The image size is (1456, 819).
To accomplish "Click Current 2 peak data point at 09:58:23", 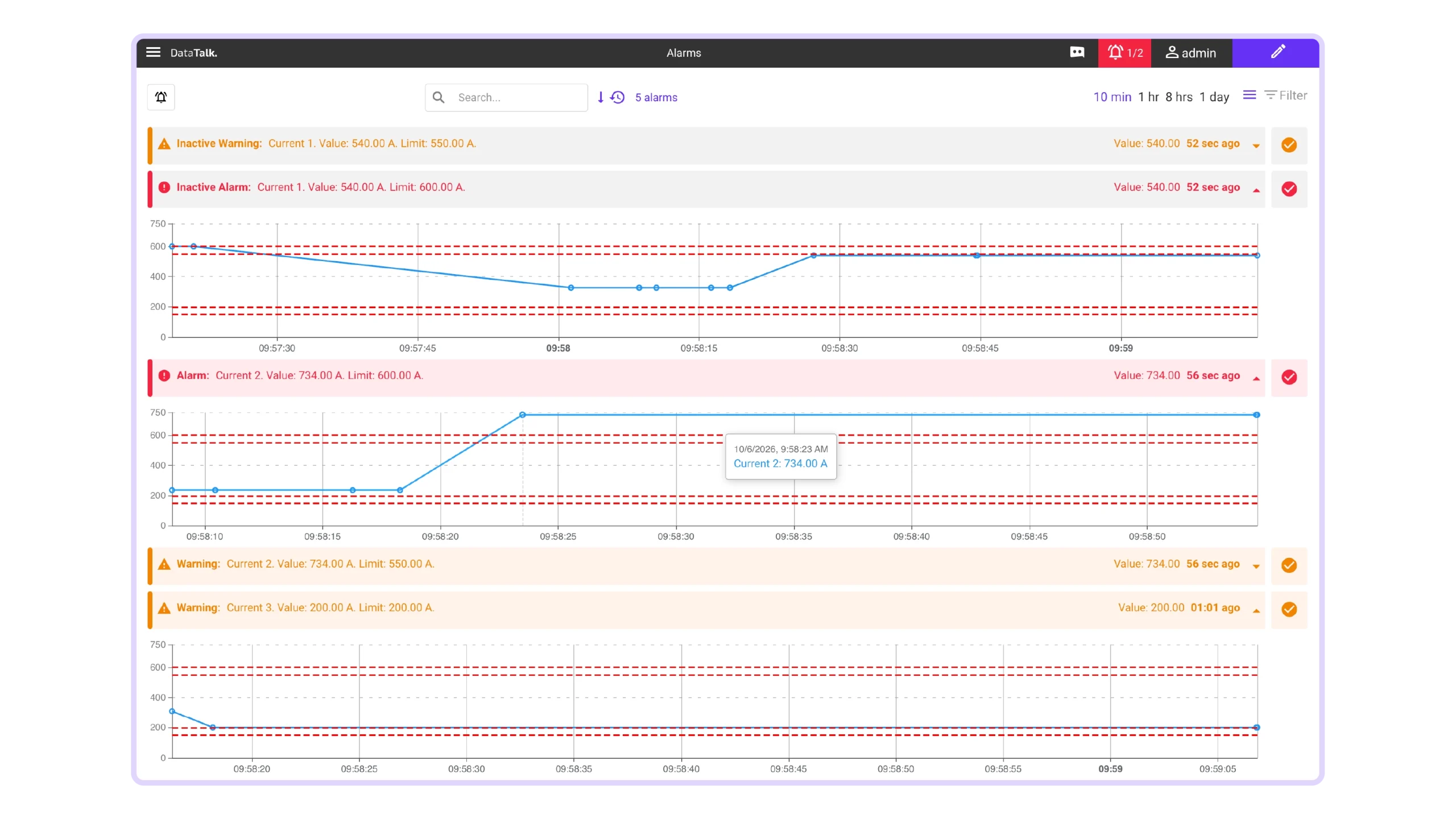I will tap(523, 415).
